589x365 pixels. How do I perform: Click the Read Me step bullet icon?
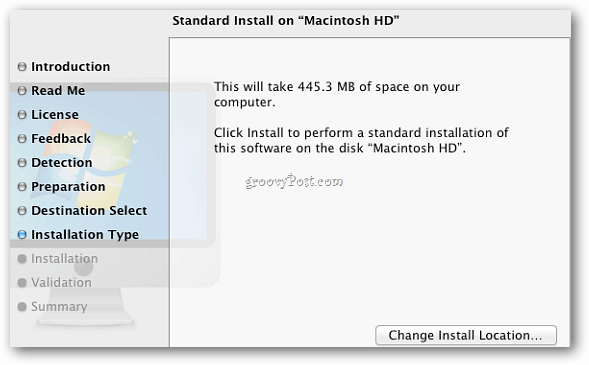pyautogui.click(x=22, y=90)
